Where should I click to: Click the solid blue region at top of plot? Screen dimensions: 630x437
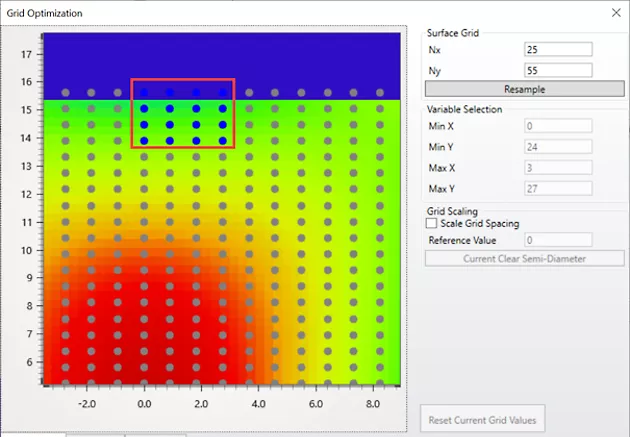point(222,56)
